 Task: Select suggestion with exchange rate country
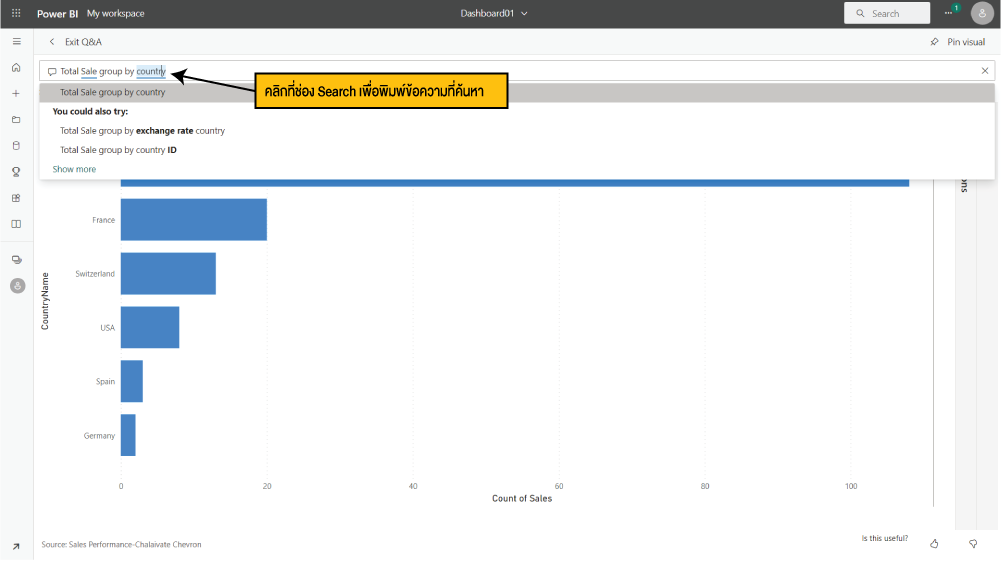[142, 130]
